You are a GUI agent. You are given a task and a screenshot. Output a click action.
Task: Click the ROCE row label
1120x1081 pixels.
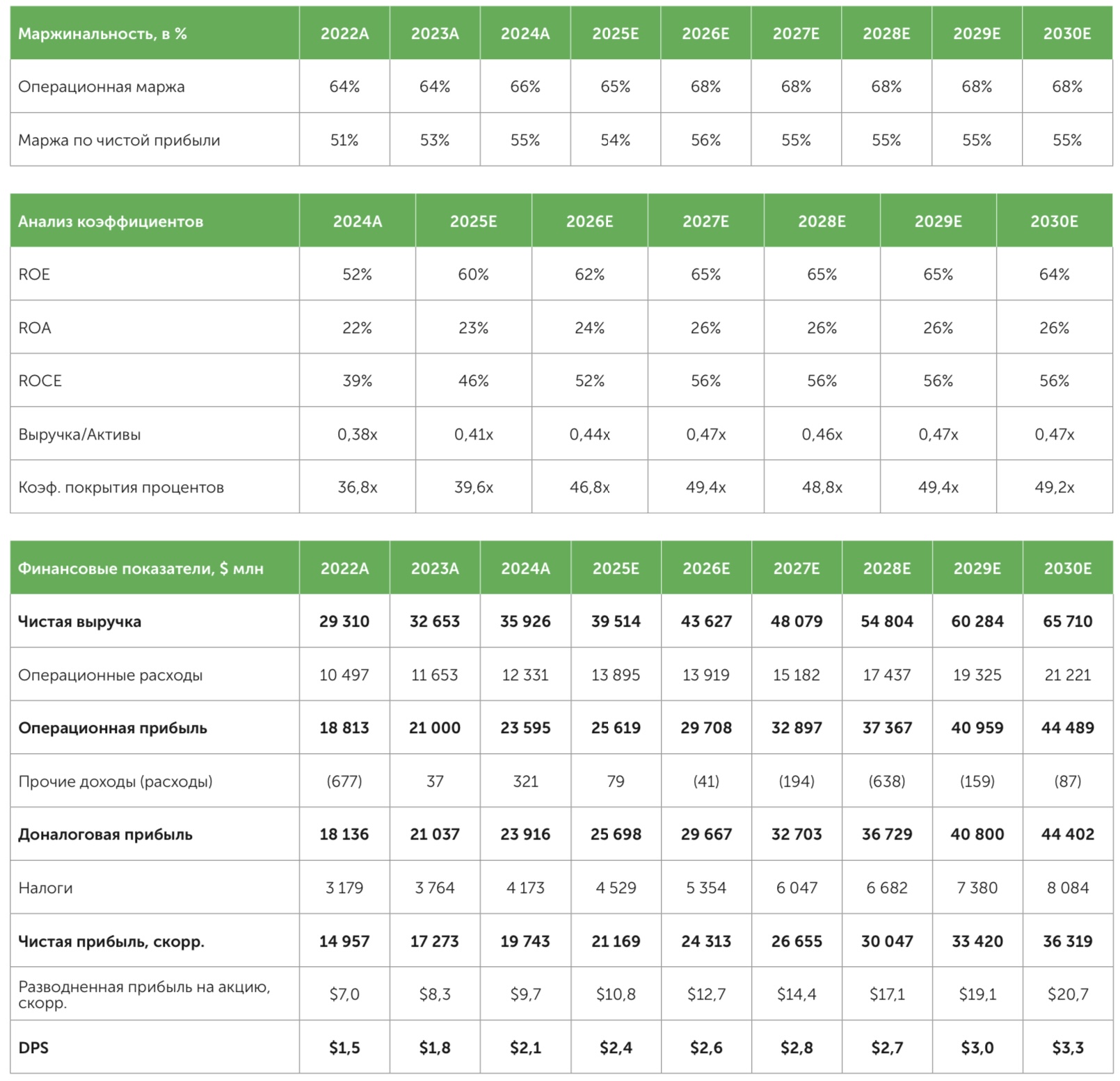tap(40, 381)
